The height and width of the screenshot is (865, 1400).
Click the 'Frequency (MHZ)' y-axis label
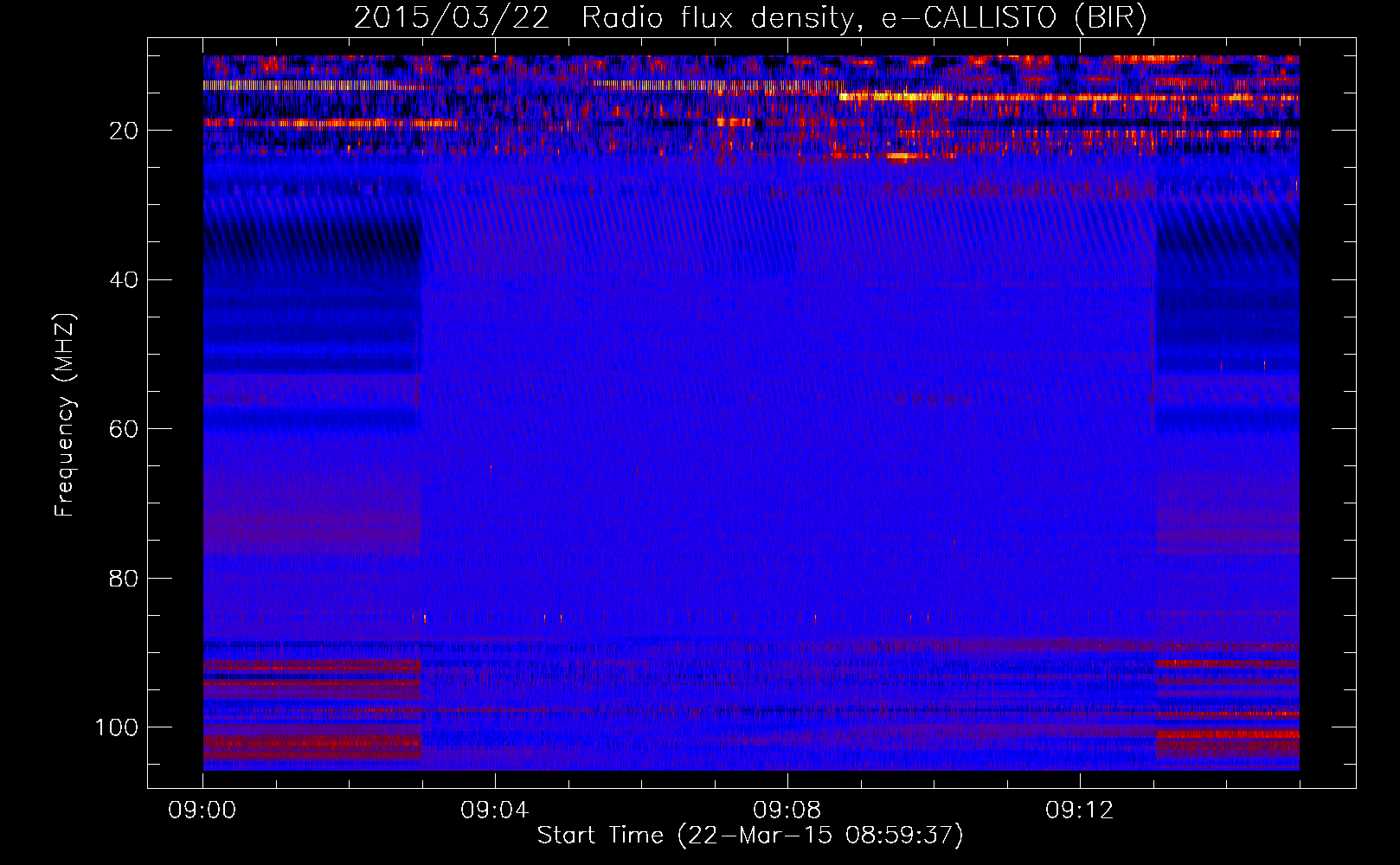point(65,414)
